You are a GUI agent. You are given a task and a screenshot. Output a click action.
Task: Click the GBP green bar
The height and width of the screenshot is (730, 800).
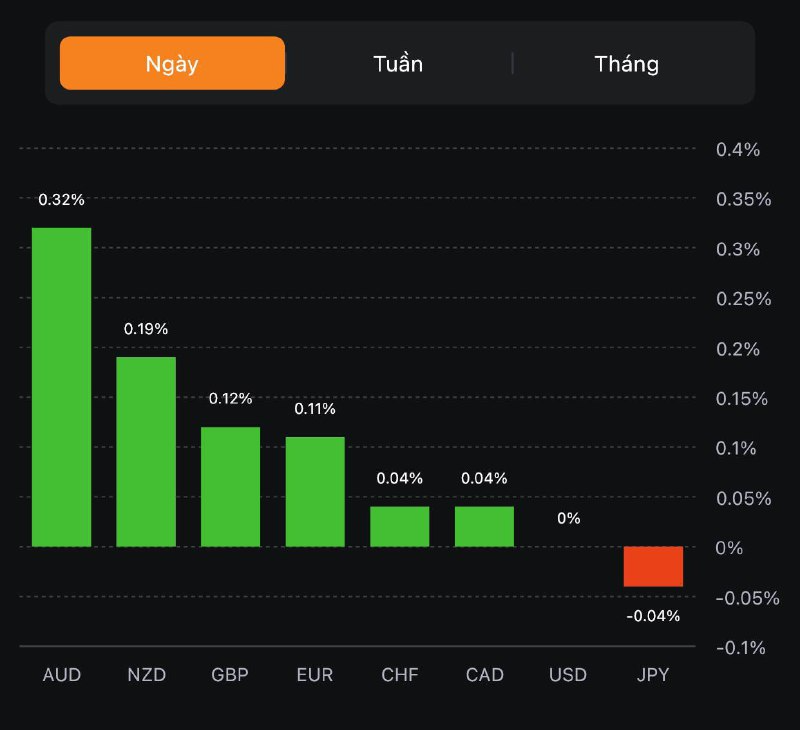tap(230, 486)
